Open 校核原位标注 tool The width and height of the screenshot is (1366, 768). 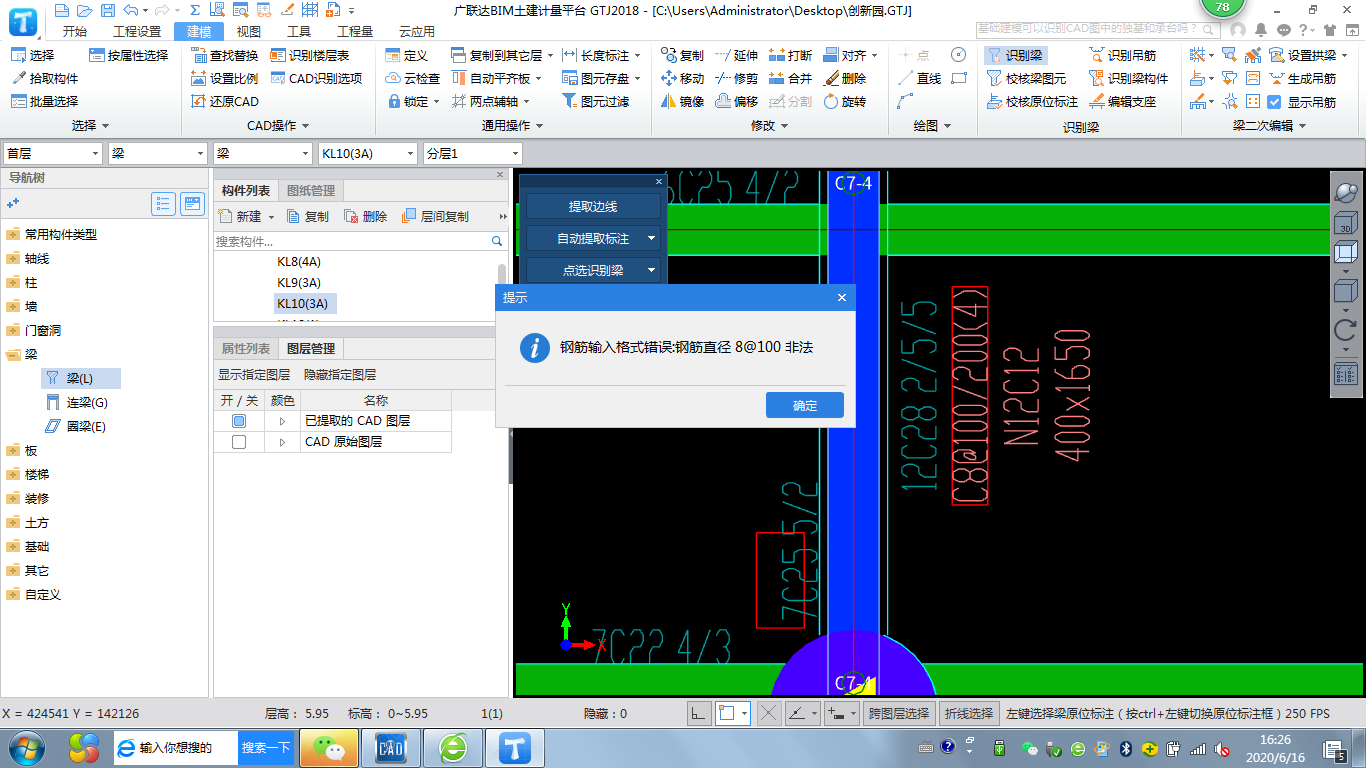(x=1032, y=101)
